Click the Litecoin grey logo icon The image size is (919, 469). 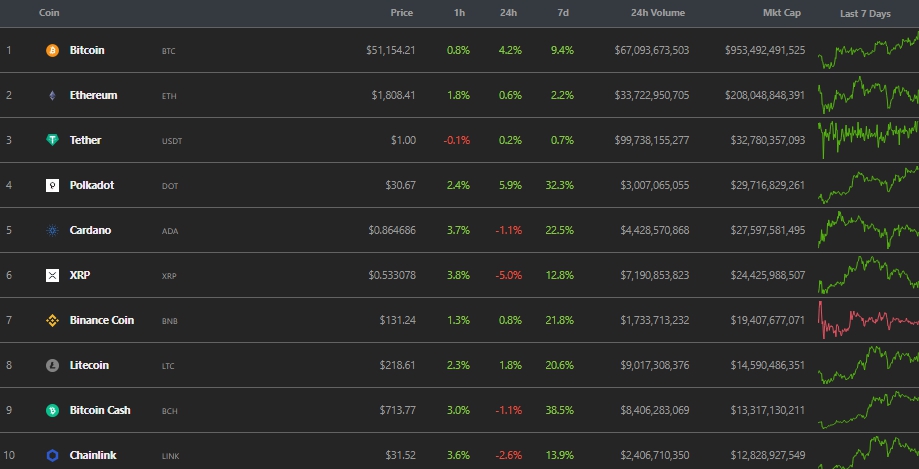[52, 366]
